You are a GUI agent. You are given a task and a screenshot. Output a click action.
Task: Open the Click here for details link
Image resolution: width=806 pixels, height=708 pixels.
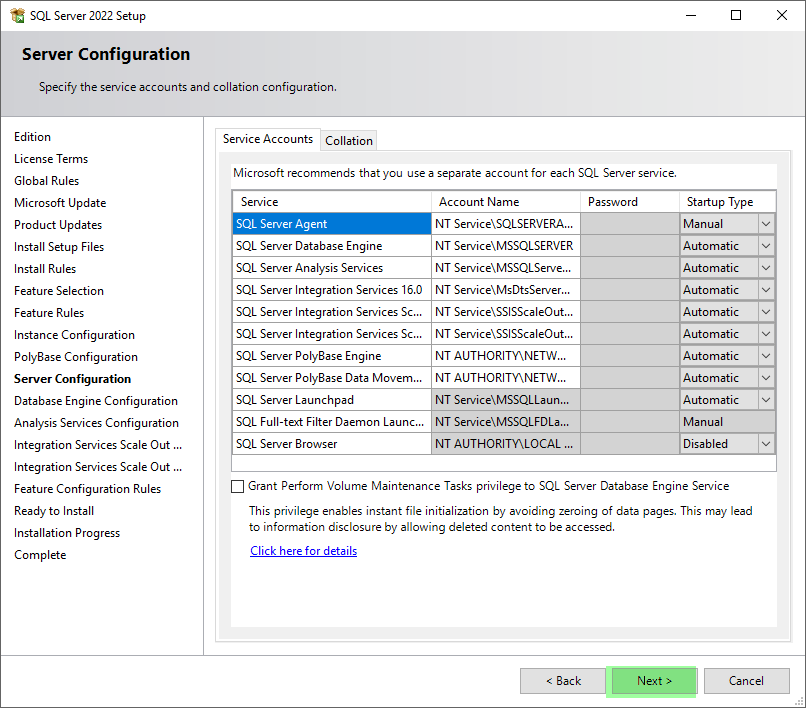coord(303,550)
